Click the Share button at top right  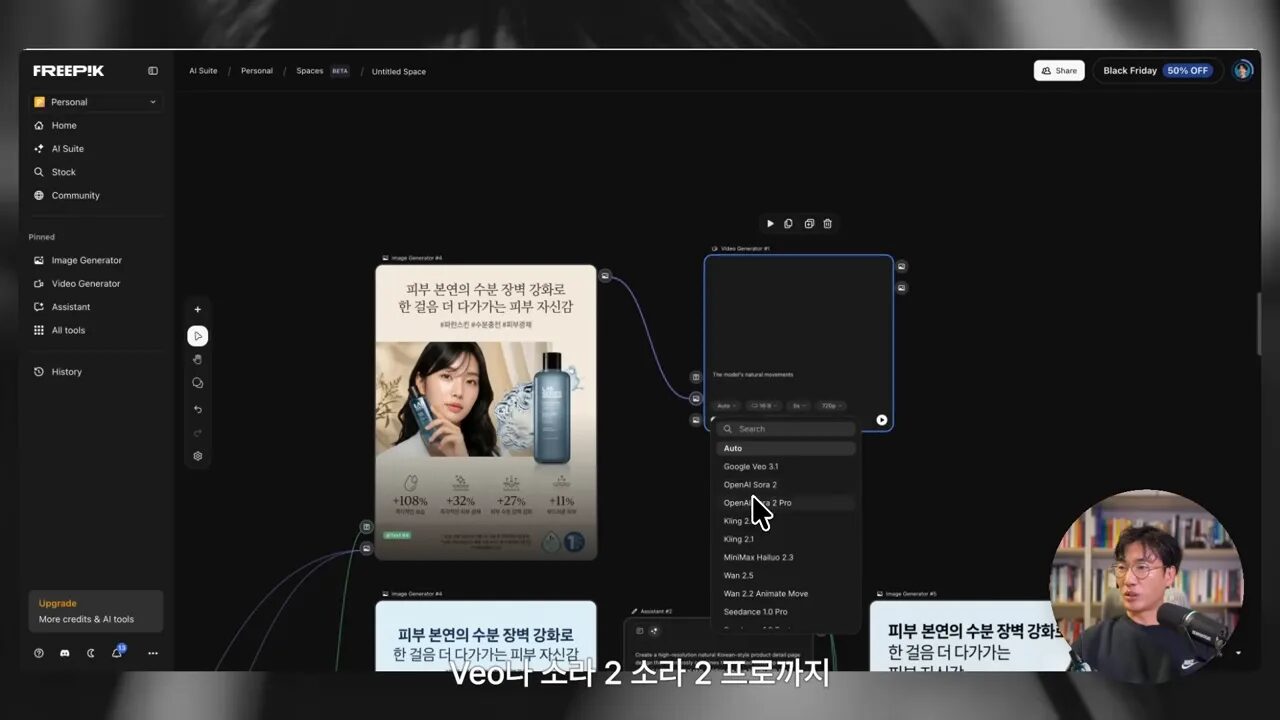(x=1059, y=70)
